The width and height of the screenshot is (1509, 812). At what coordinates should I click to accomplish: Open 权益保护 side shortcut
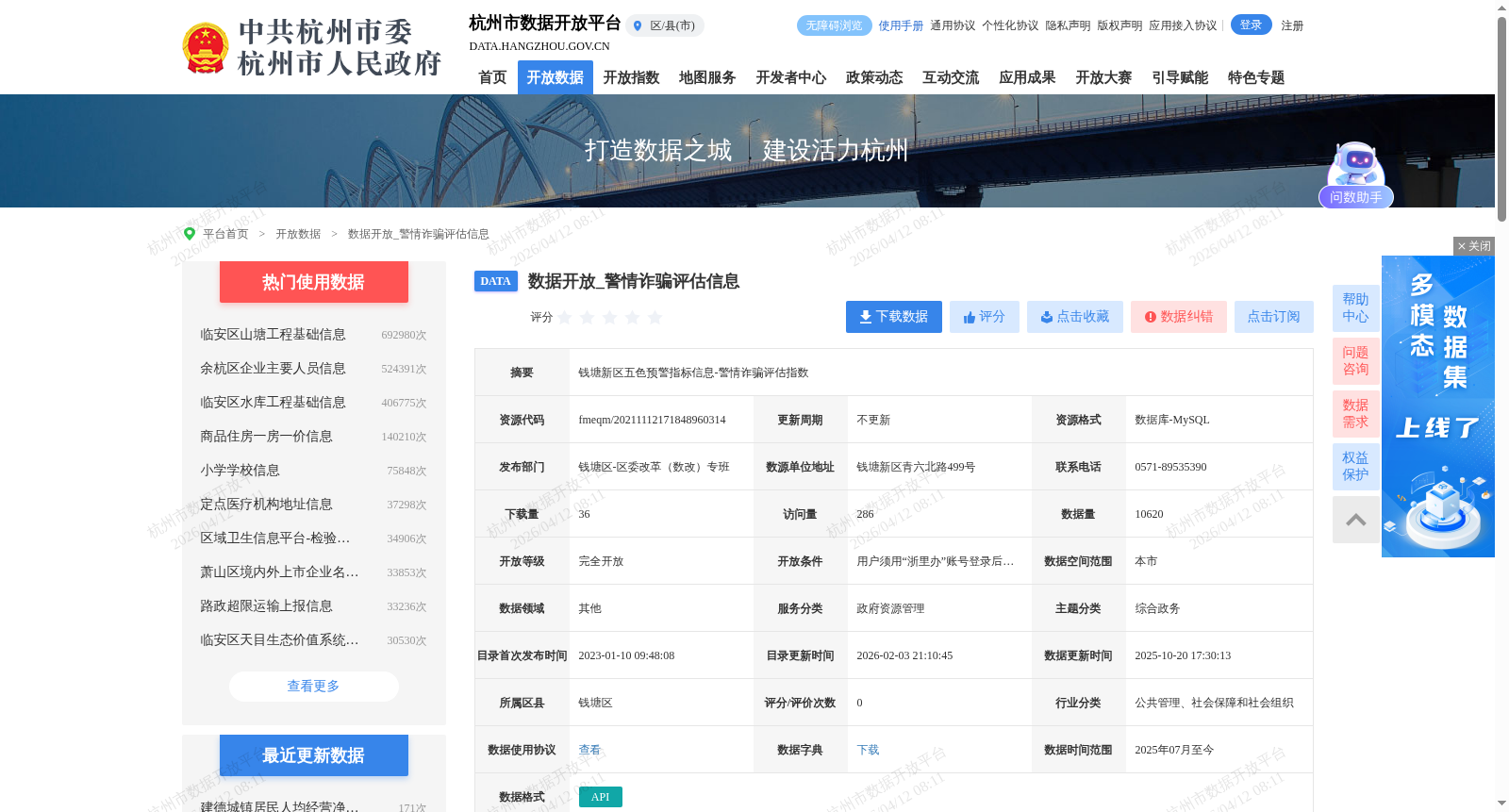[x=1356, y=467]
